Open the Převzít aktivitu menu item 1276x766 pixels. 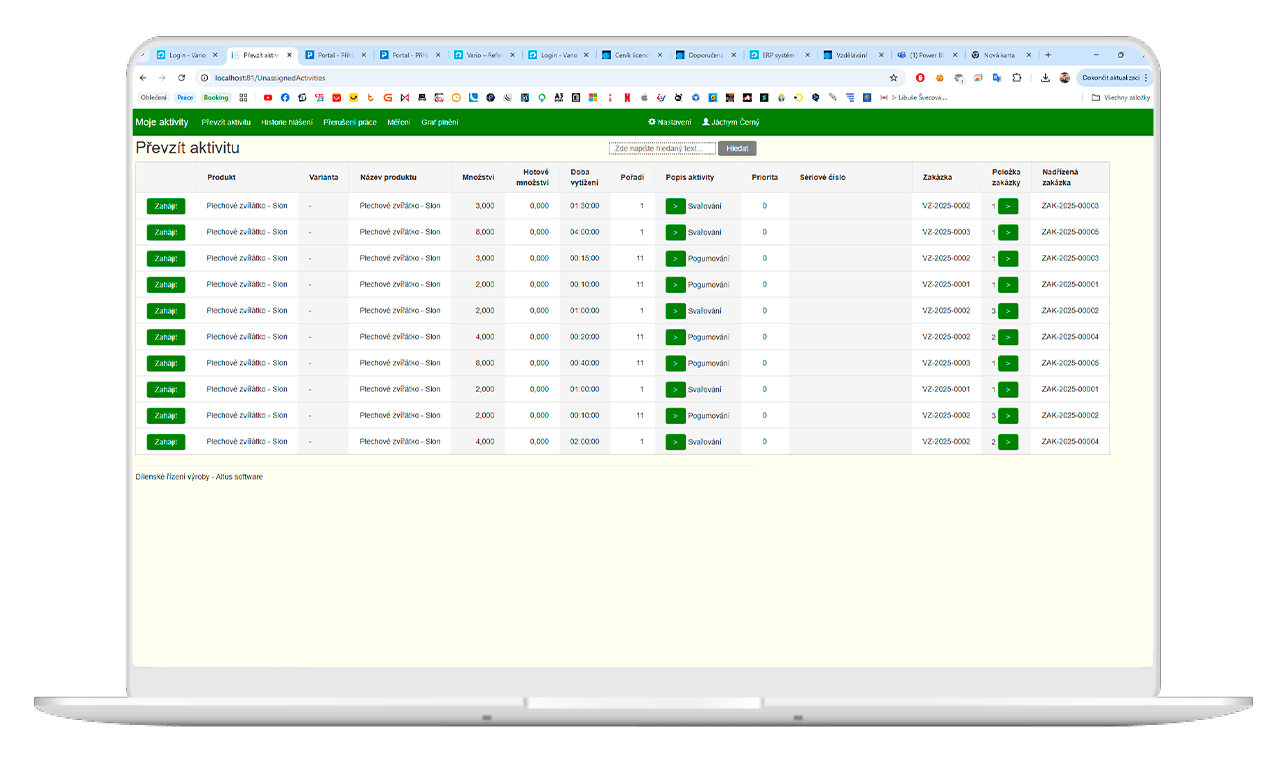pyautogui.click(x=226, y=122)
